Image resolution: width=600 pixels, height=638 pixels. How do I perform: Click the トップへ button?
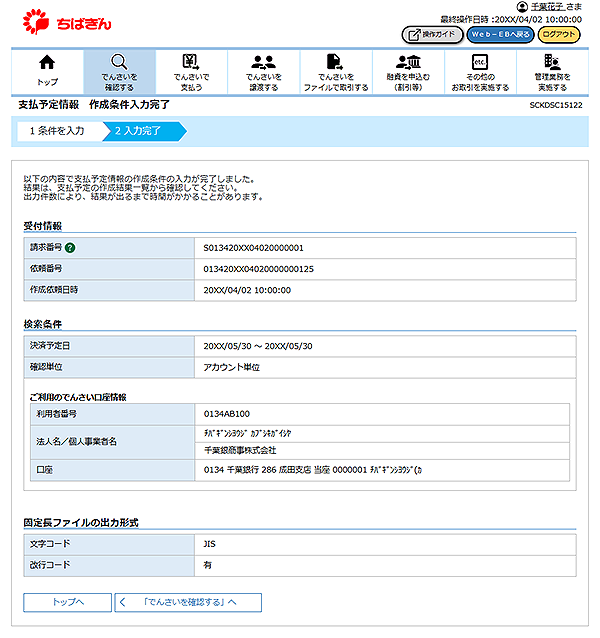tap(68, 602)
